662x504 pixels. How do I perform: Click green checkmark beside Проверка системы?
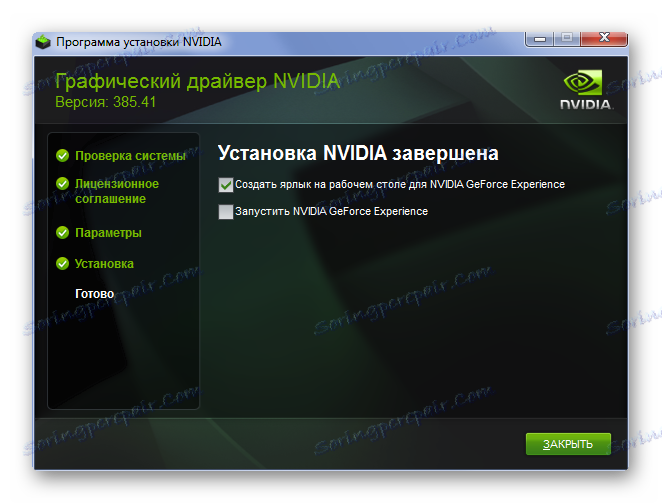coord(62,156)
